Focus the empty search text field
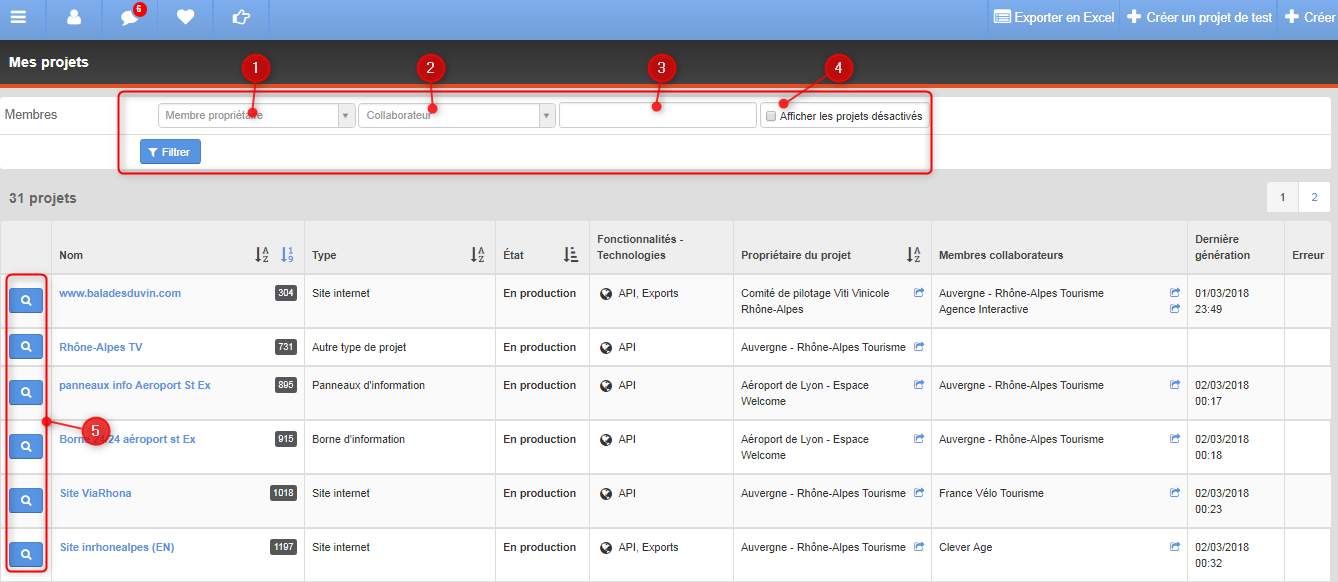This screenshot has height=582, width=1338. (658, 115)
